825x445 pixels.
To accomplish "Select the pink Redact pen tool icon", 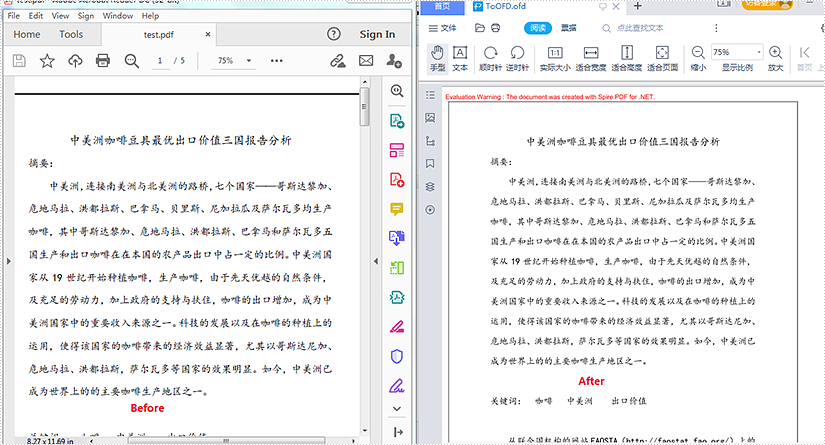I will click(x=397, y=327).
